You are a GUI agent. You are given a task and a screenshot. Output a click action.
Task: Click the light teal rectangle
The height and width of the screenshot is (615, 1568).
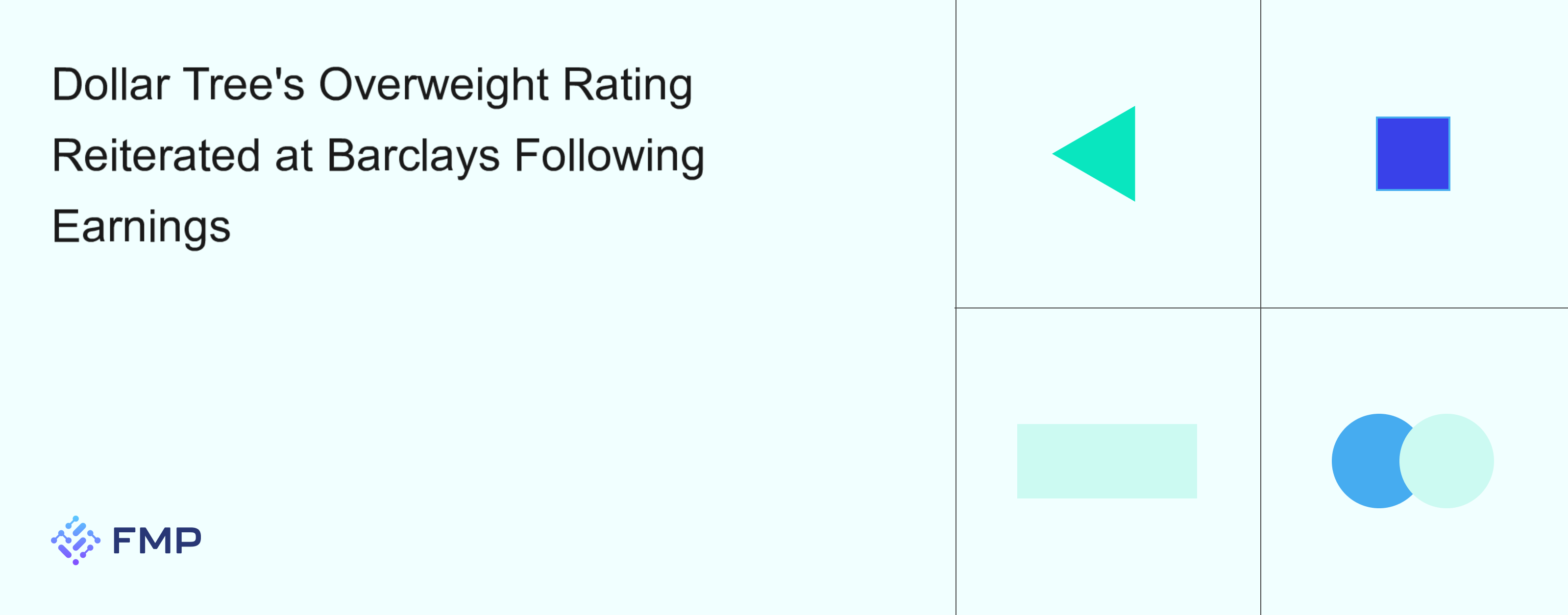pos(1106,461)
